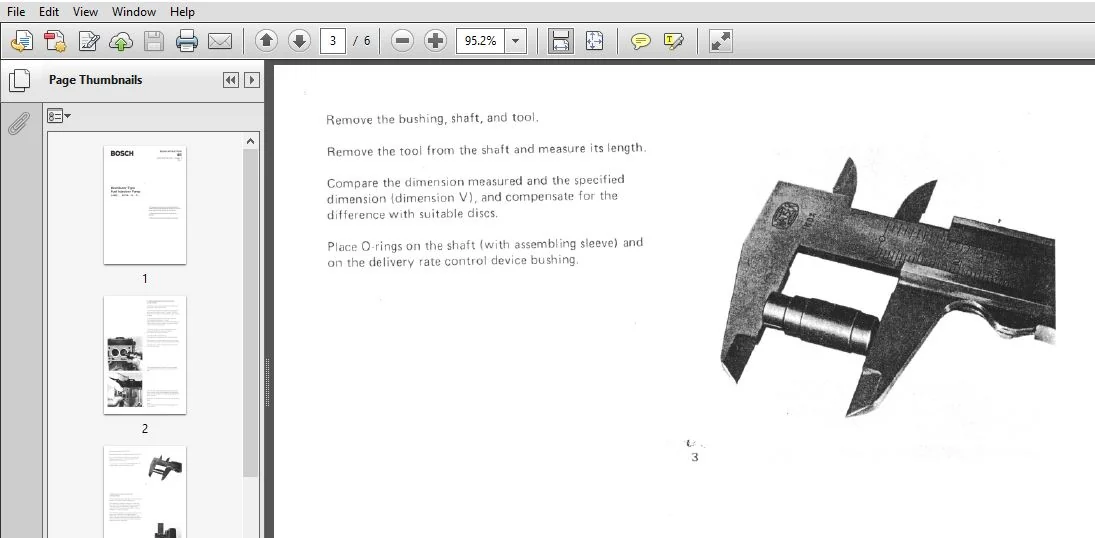
Task: Click the Zoom in plus button
Action: [x=436, y=41]
